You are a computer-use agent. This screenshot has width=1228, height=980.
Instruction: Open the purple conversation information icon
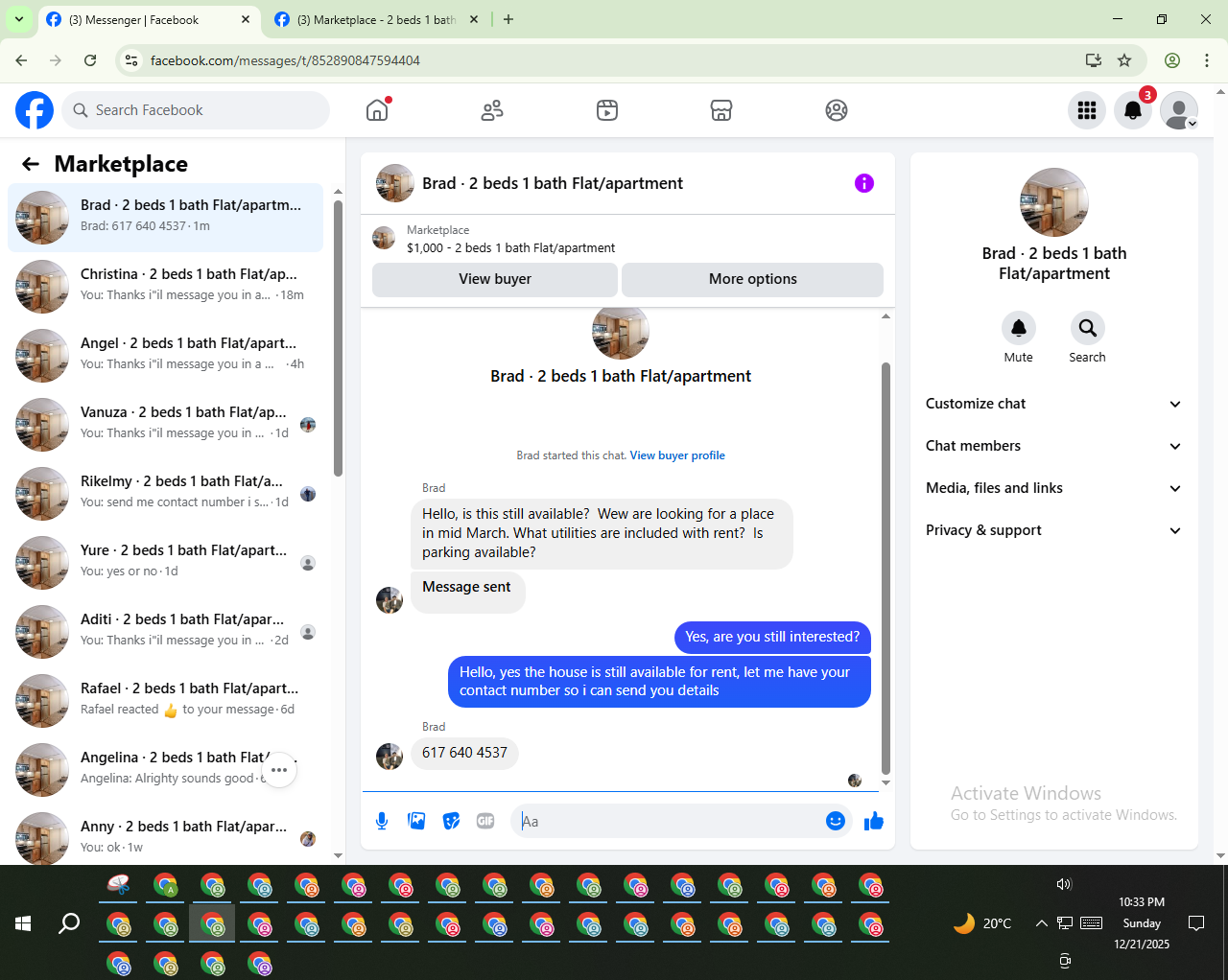click(864, 183)
